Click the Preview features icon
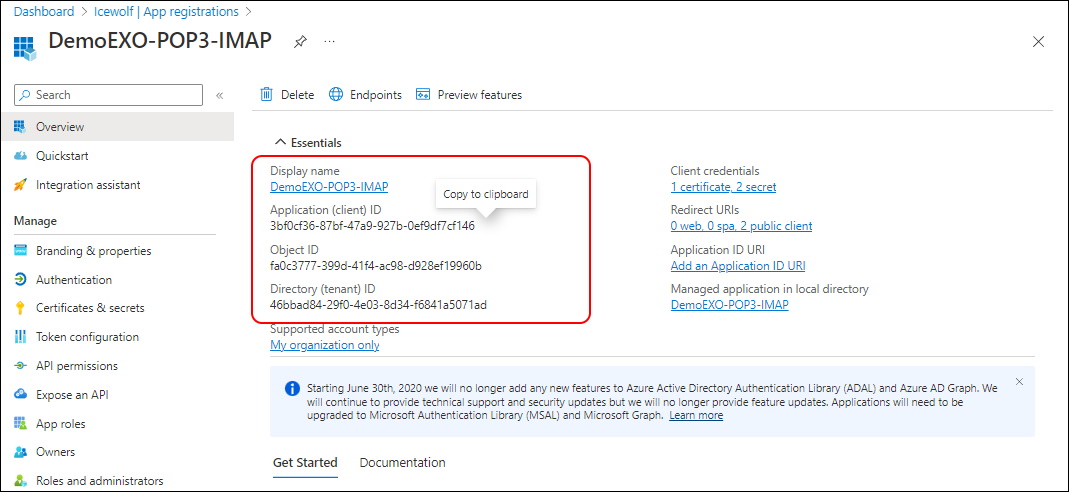The width and height of the screenshot is (1069, 492). point(423,95)
